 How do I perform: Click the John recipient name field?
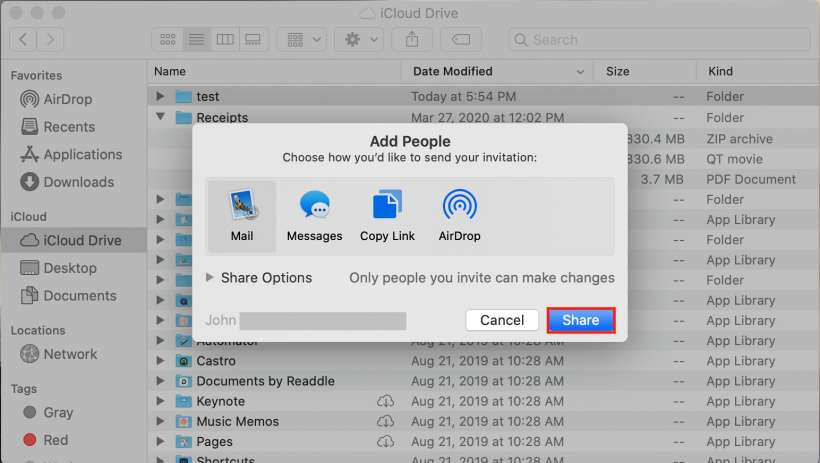pyautogui.click(x=305, y=320)
